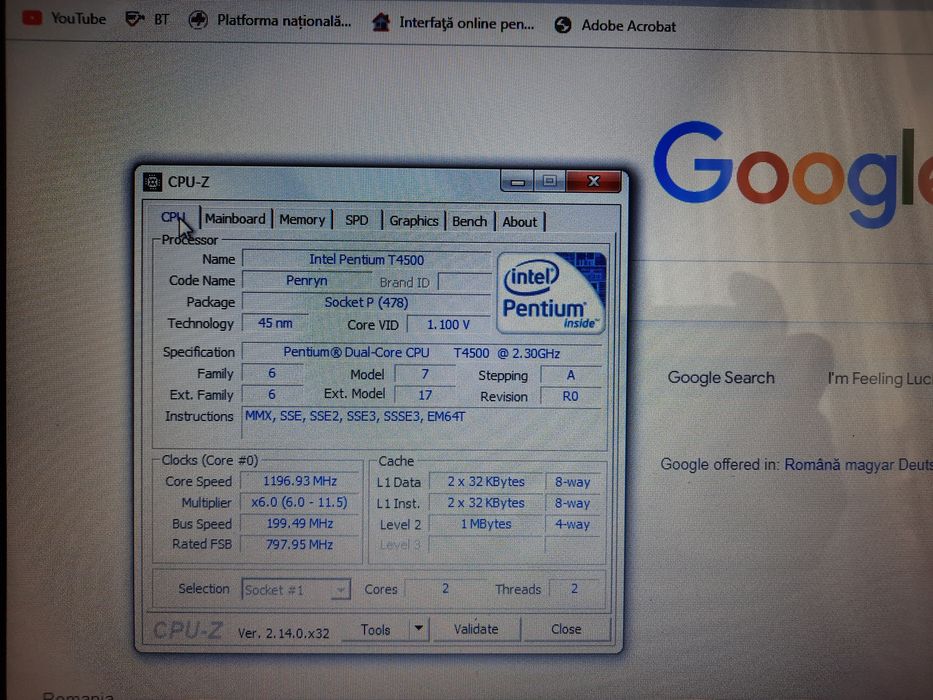Click the Package value Socket P (478)

[x=367, y=302]
